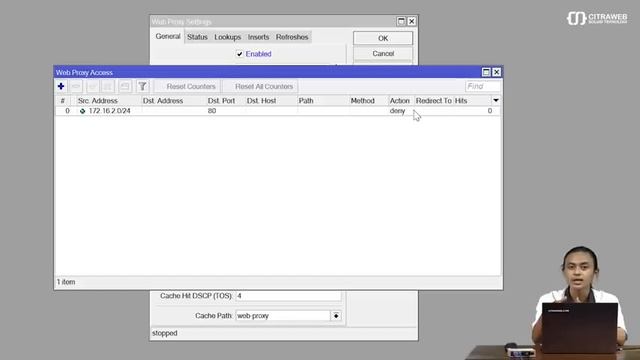640x360 pixels.
Task: Close the Web Proxy Access window
Action: click(496, 72)
